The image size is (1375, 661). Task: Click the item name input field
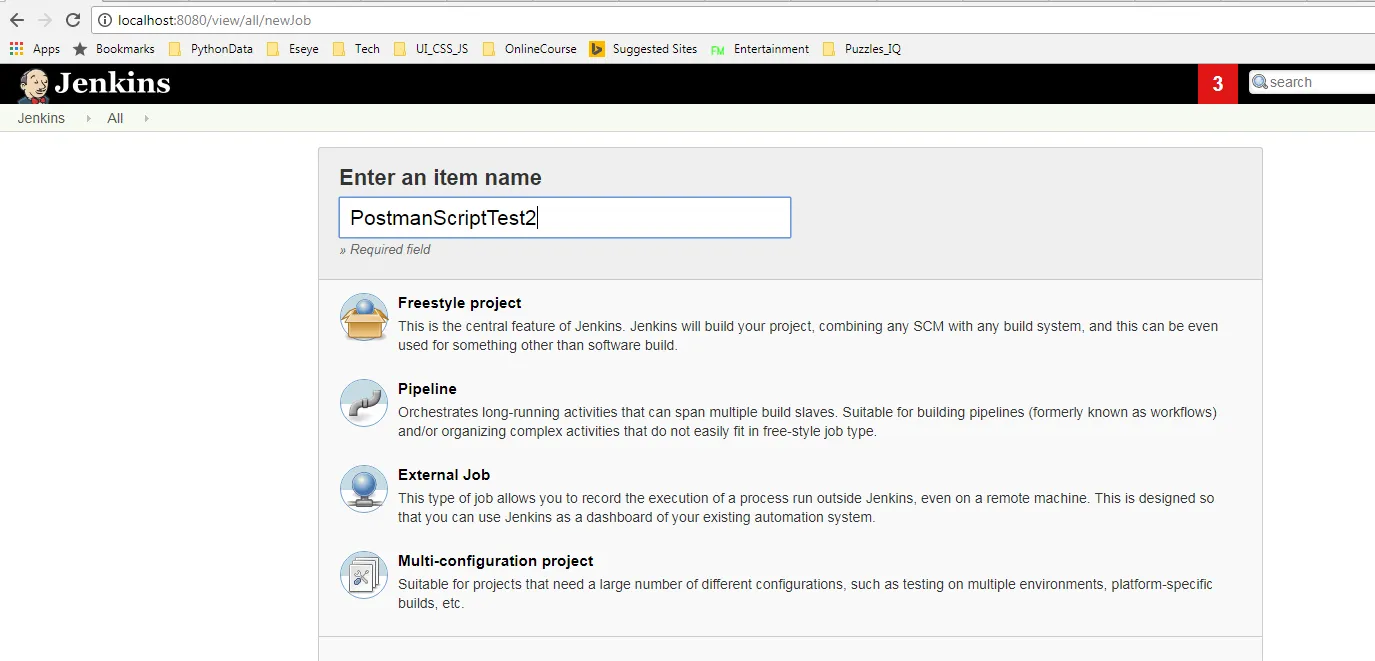(565, 217)
